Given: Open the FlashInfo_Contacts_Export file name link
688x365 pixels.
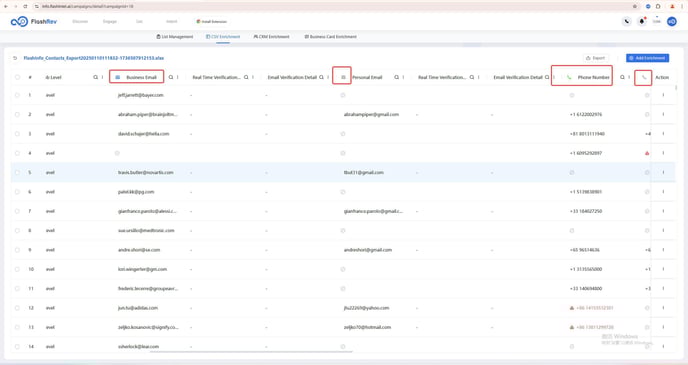Looking at the screenshot, I should (94, 58).
